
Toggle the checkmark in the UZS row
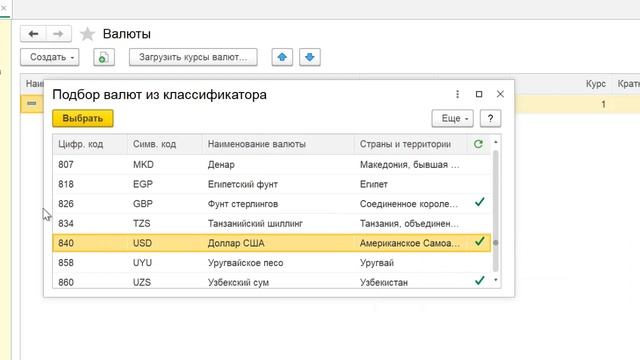(x=480, y=280)
